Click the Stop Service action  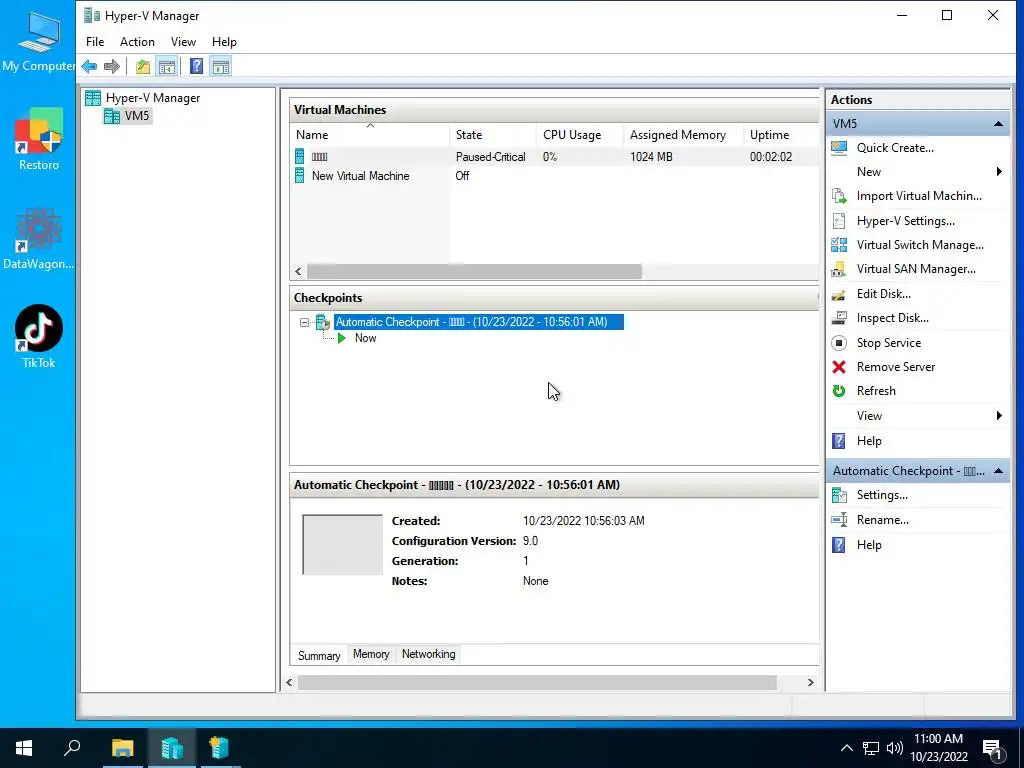[888, 343]
